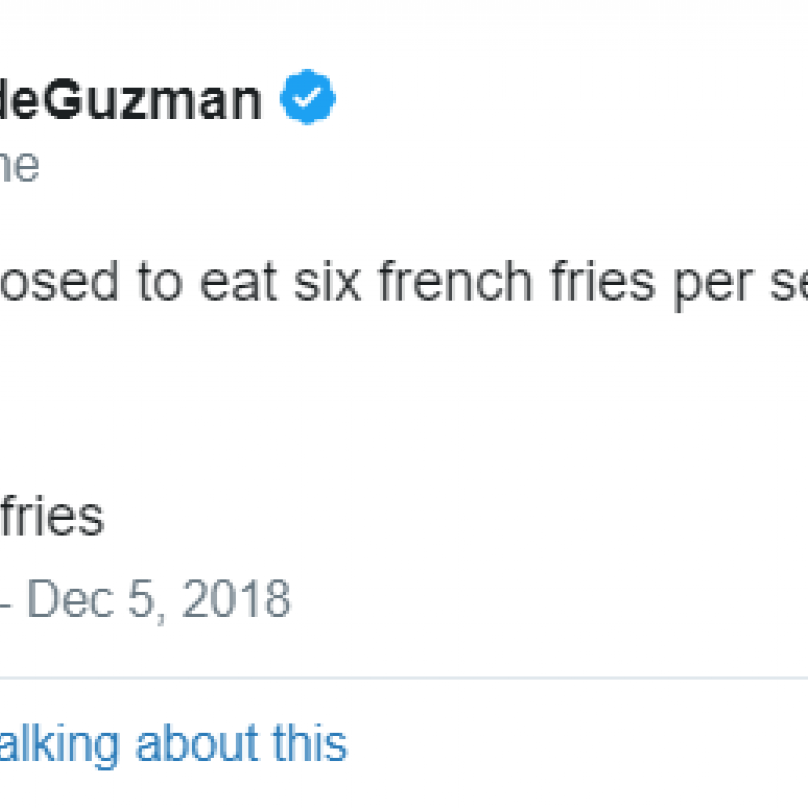This screenshot has width=808, height=808.
Task: Click the word 'six' in the tweet
Action: point(327,281)
